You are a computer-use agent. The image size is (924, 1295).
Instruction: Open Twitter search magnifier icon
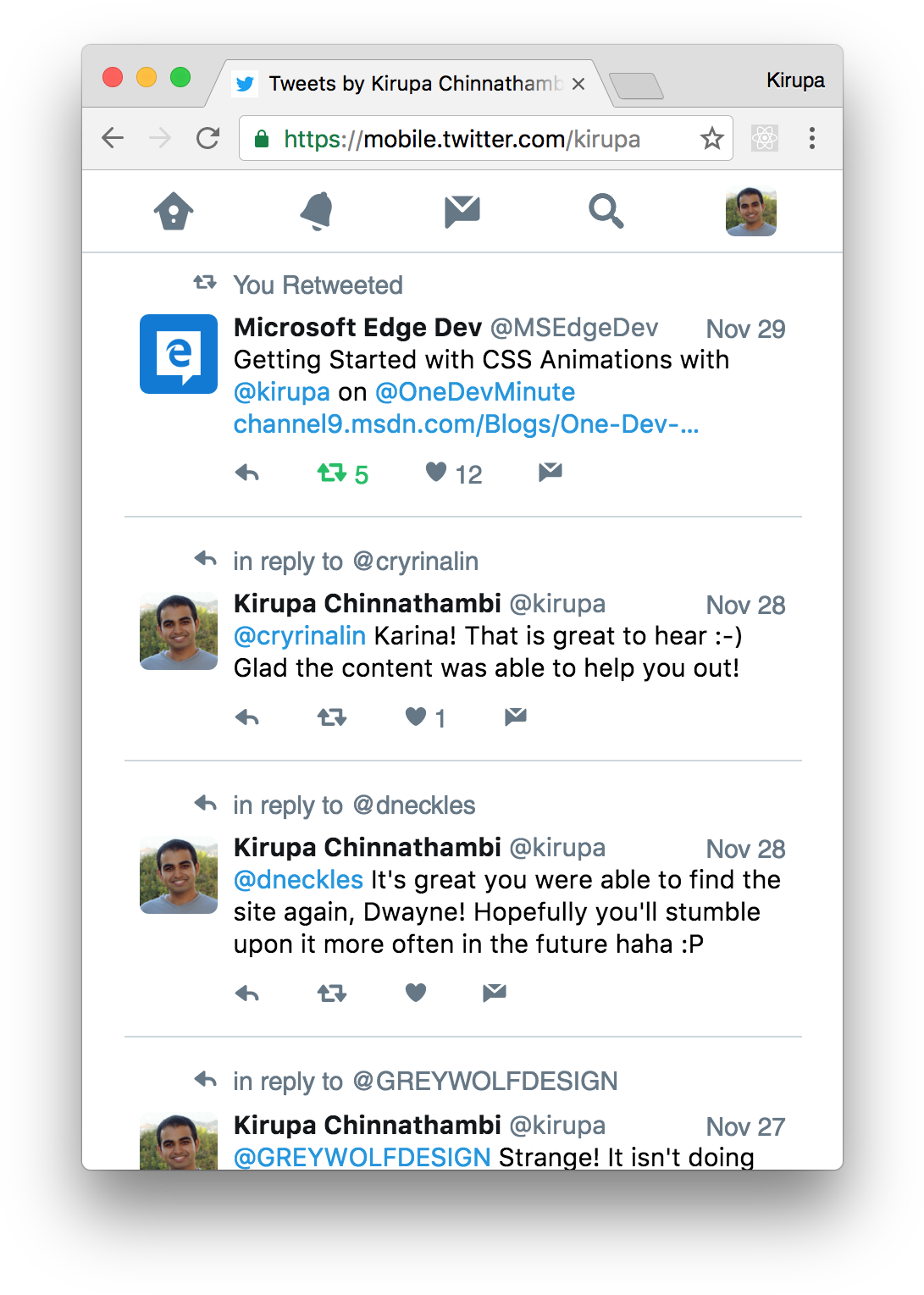pos(606,211)
